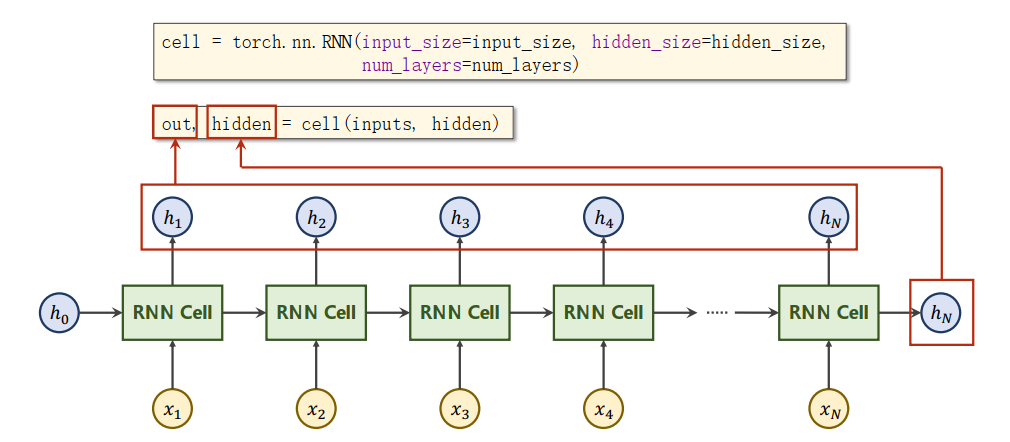Select the RNN Cell above the x2 input

[x=316, y=313]
